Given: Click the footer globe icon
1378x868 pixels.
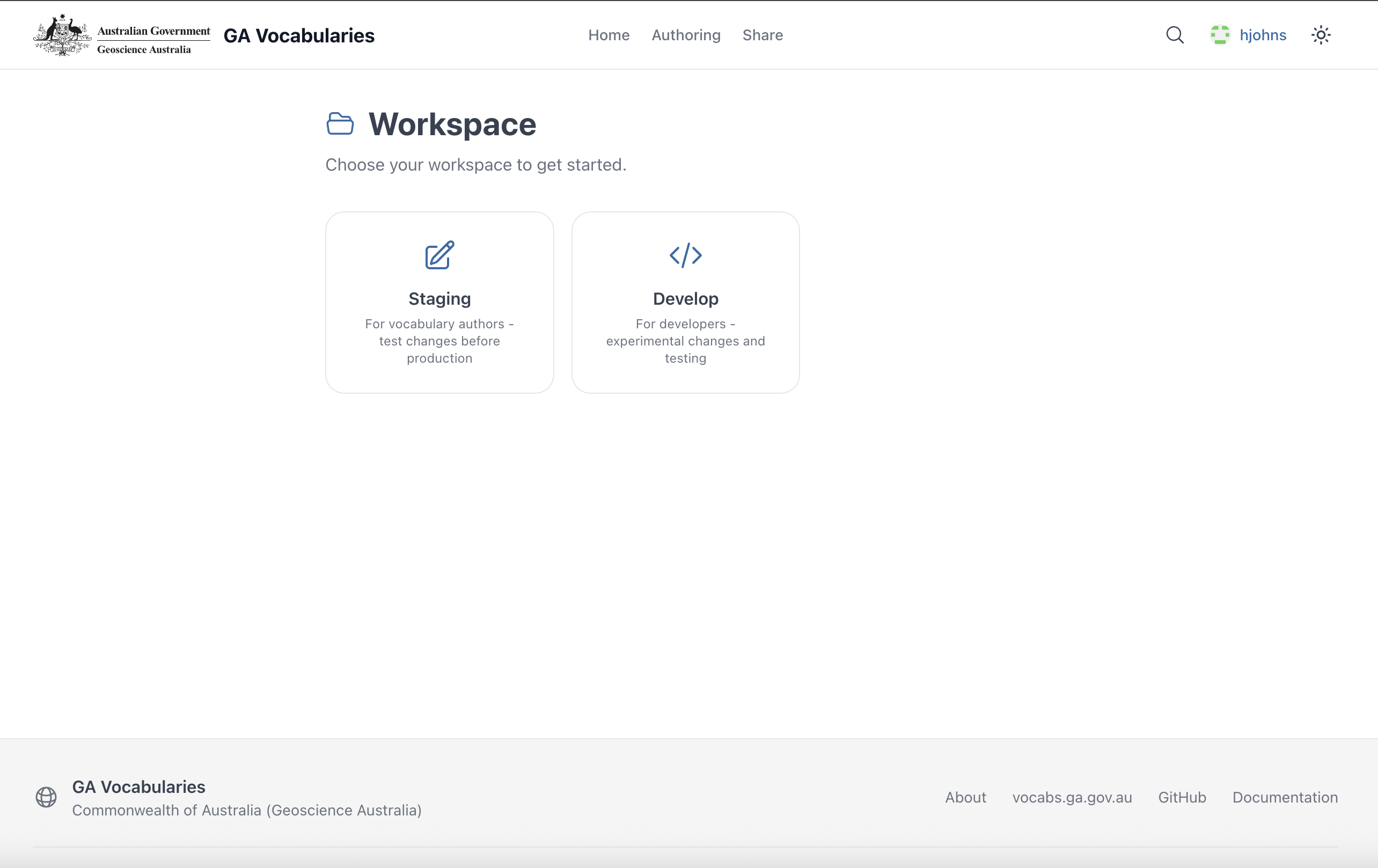Looking at the screenshot, I should (x=46, y=797).
